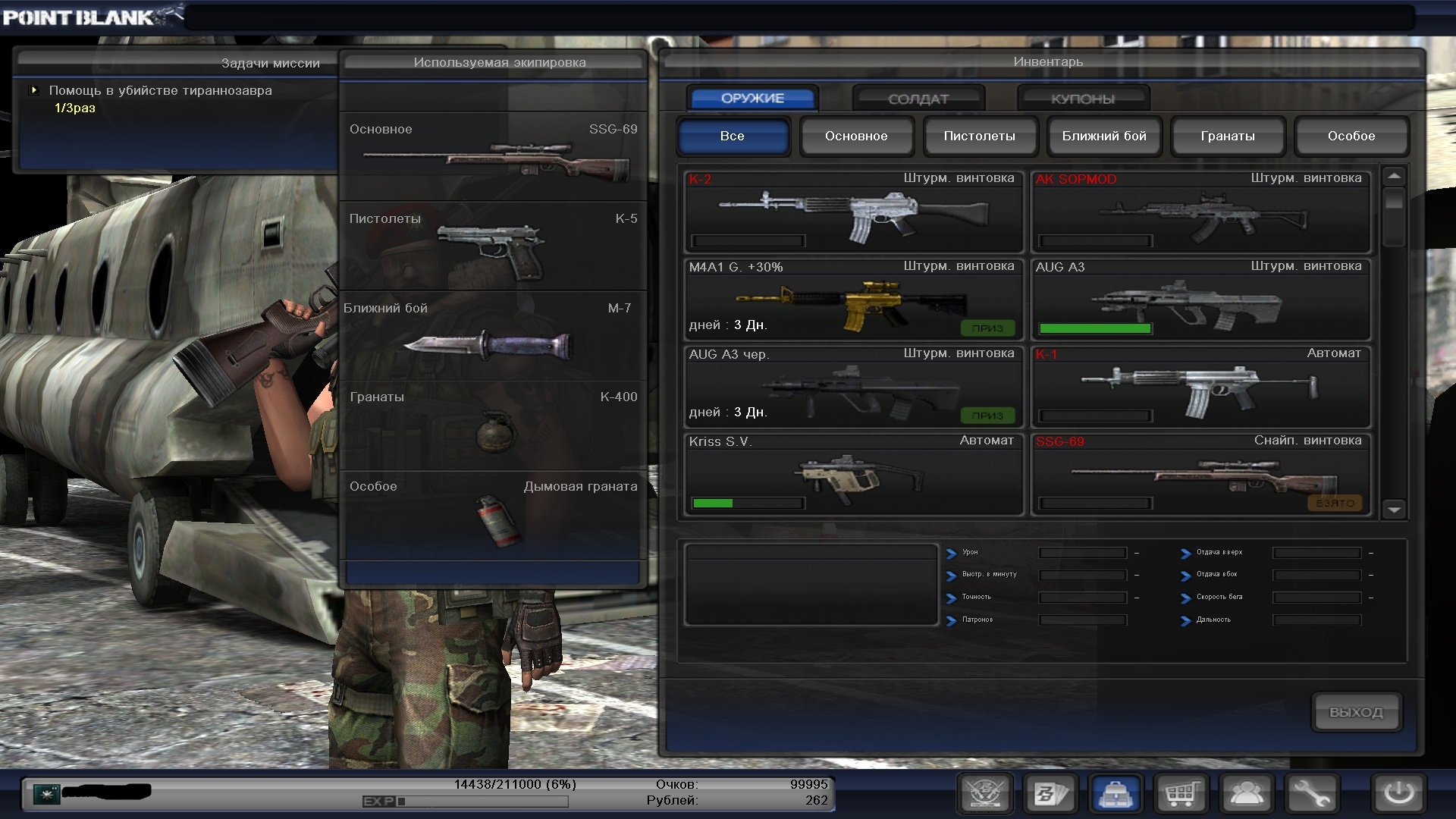Select the K-1 submachine gun card
This screenshot has height=819, width=1456.
[1201, 387]
